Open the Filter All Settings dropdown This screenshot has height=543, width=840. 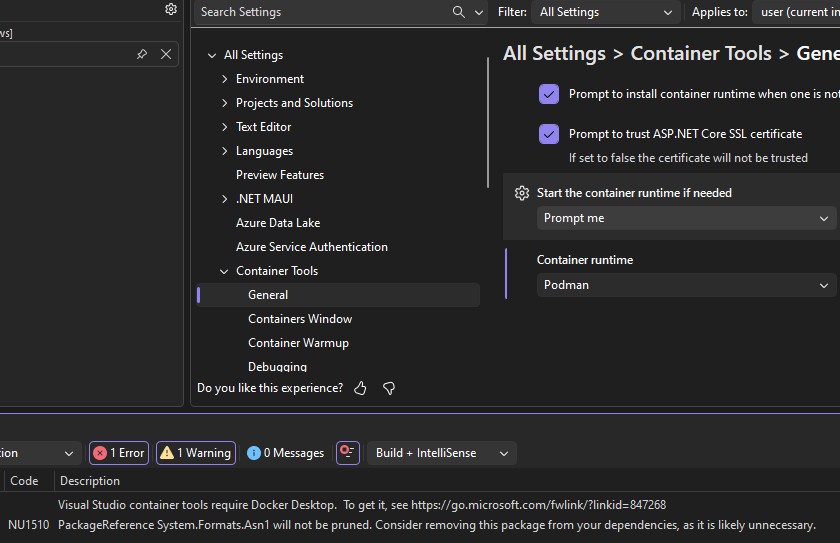click(x=606, y=12)
